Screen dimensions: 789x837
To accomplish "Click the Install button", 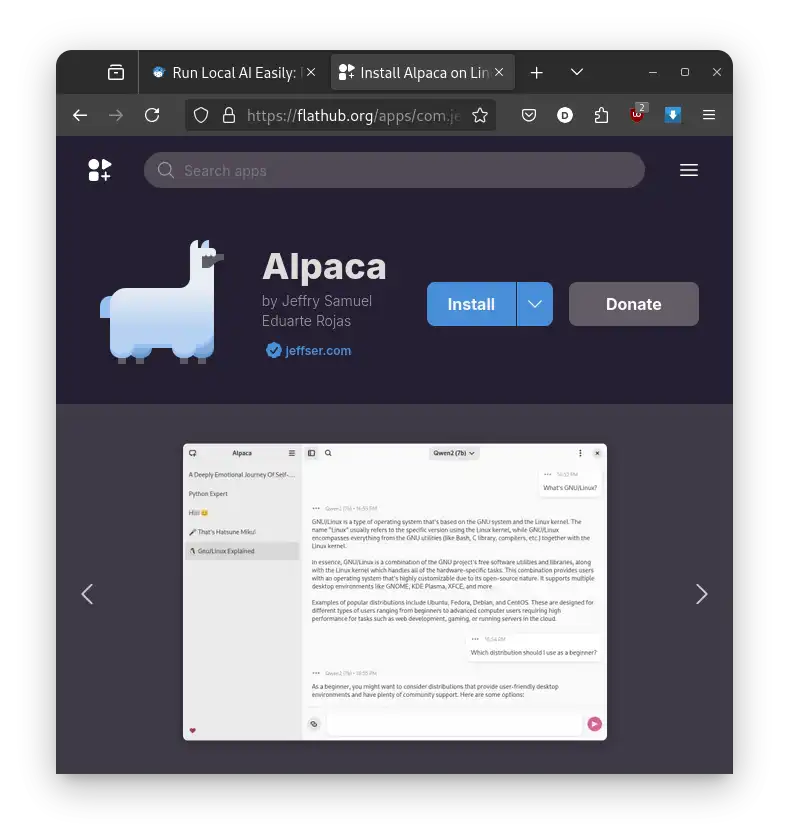I will [x=471, y=304].
